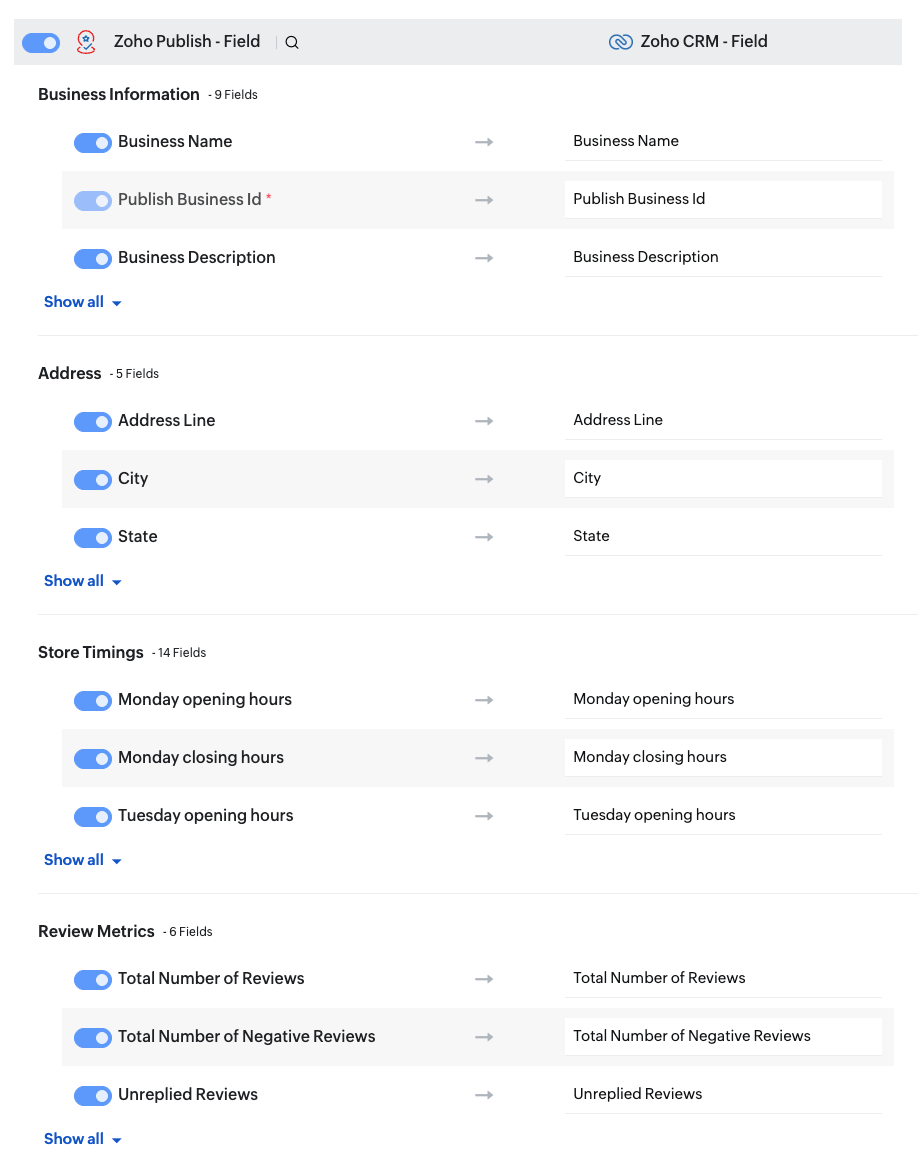The width and height of the screenshot is (918, 1168).
Task: Toggle off Total Number of Negative Reviews
Action: click(93, 1038)
